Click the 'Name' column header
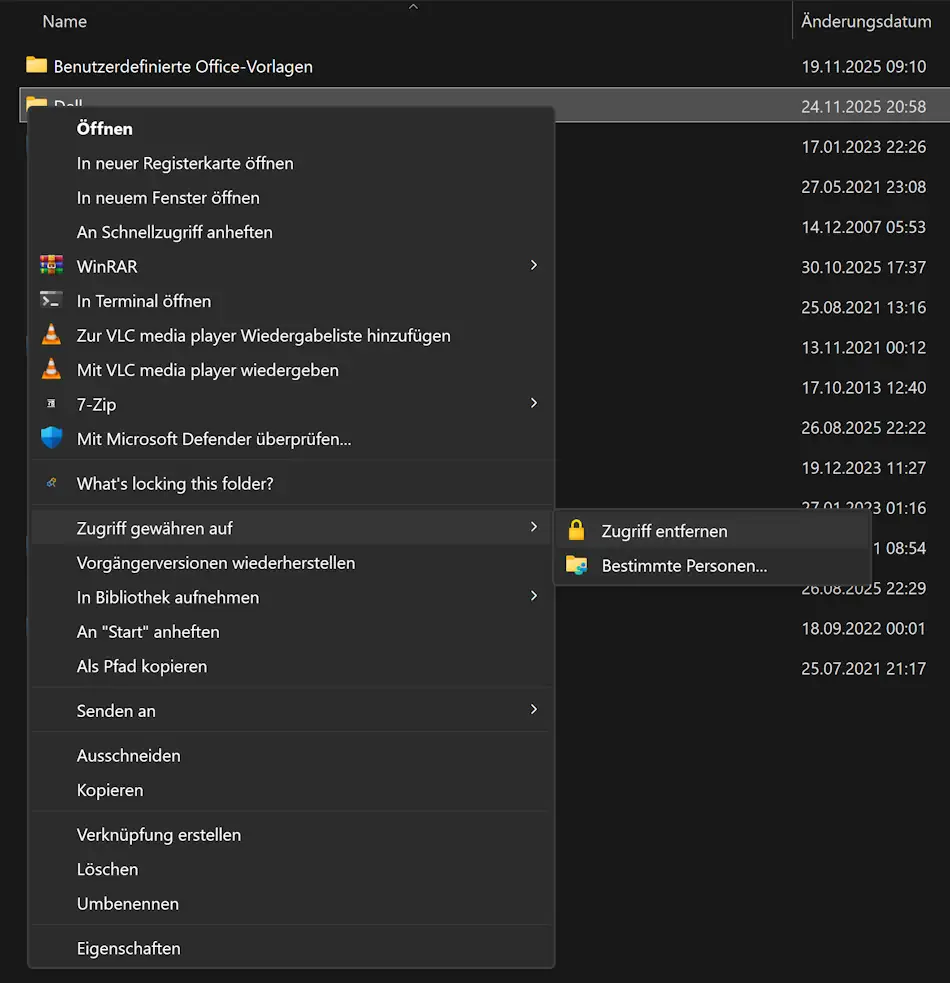Screen dimensions: 950x983 tap(64, 20)
